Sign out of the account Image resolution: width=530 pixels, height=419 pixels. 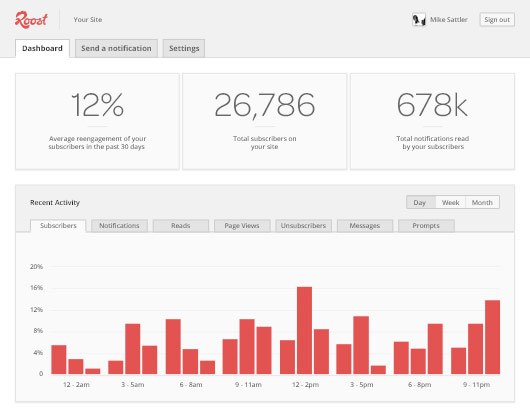pos(497,20)
